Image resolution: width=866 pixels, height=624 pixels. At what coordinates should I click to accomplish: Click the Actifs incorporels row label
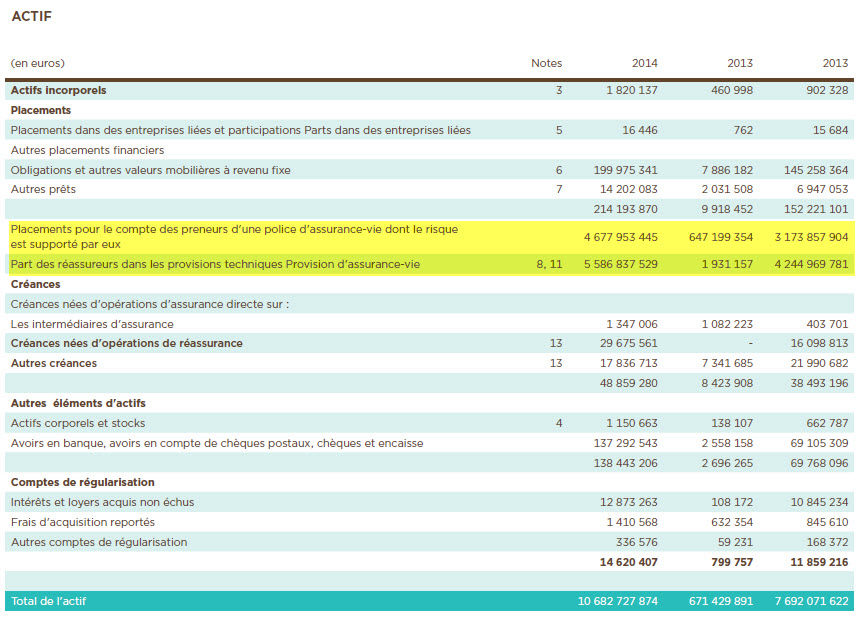(59, 91)
